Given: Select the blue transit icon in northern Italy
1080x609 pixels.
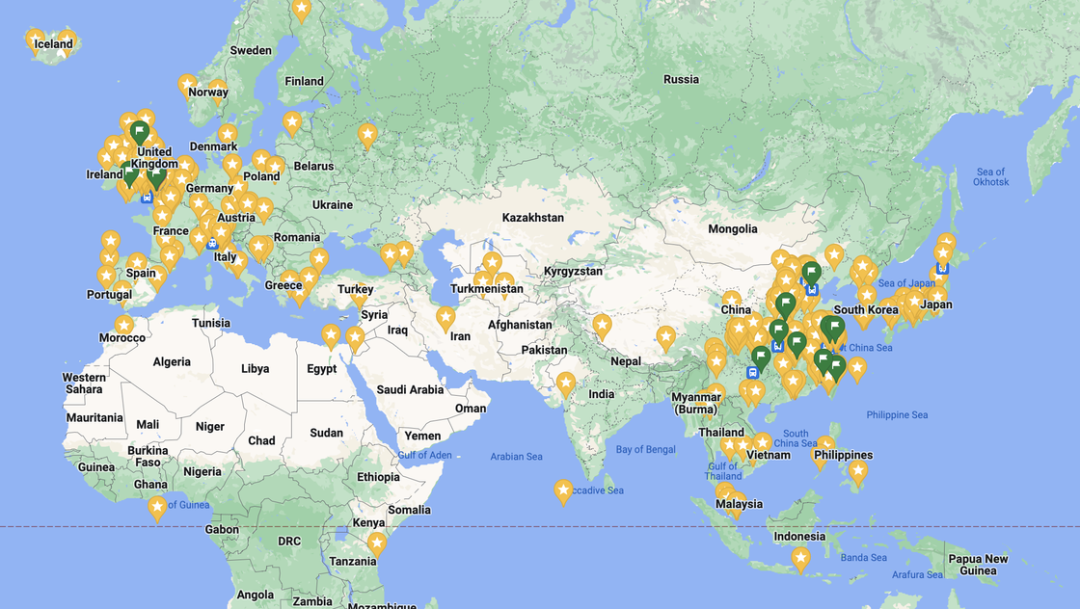Looking at the screenshot, I should point(212,242).
